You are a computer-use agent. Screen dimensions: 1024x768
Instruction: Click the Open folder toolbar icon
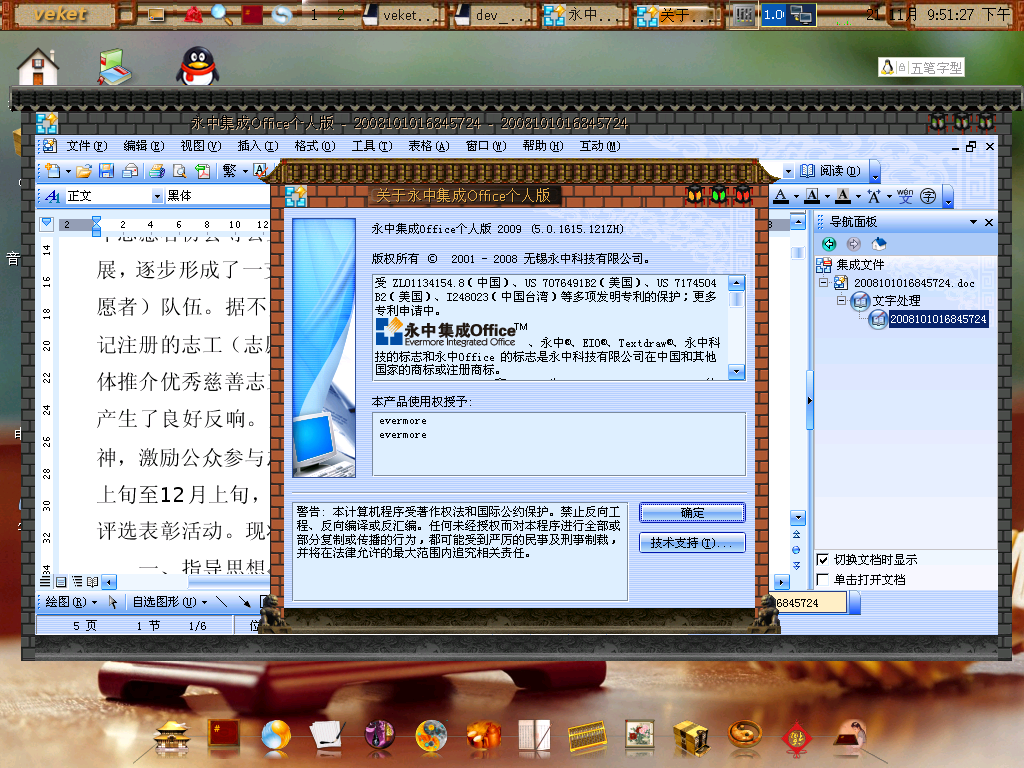pyautogui.click(x=84, y=171)
